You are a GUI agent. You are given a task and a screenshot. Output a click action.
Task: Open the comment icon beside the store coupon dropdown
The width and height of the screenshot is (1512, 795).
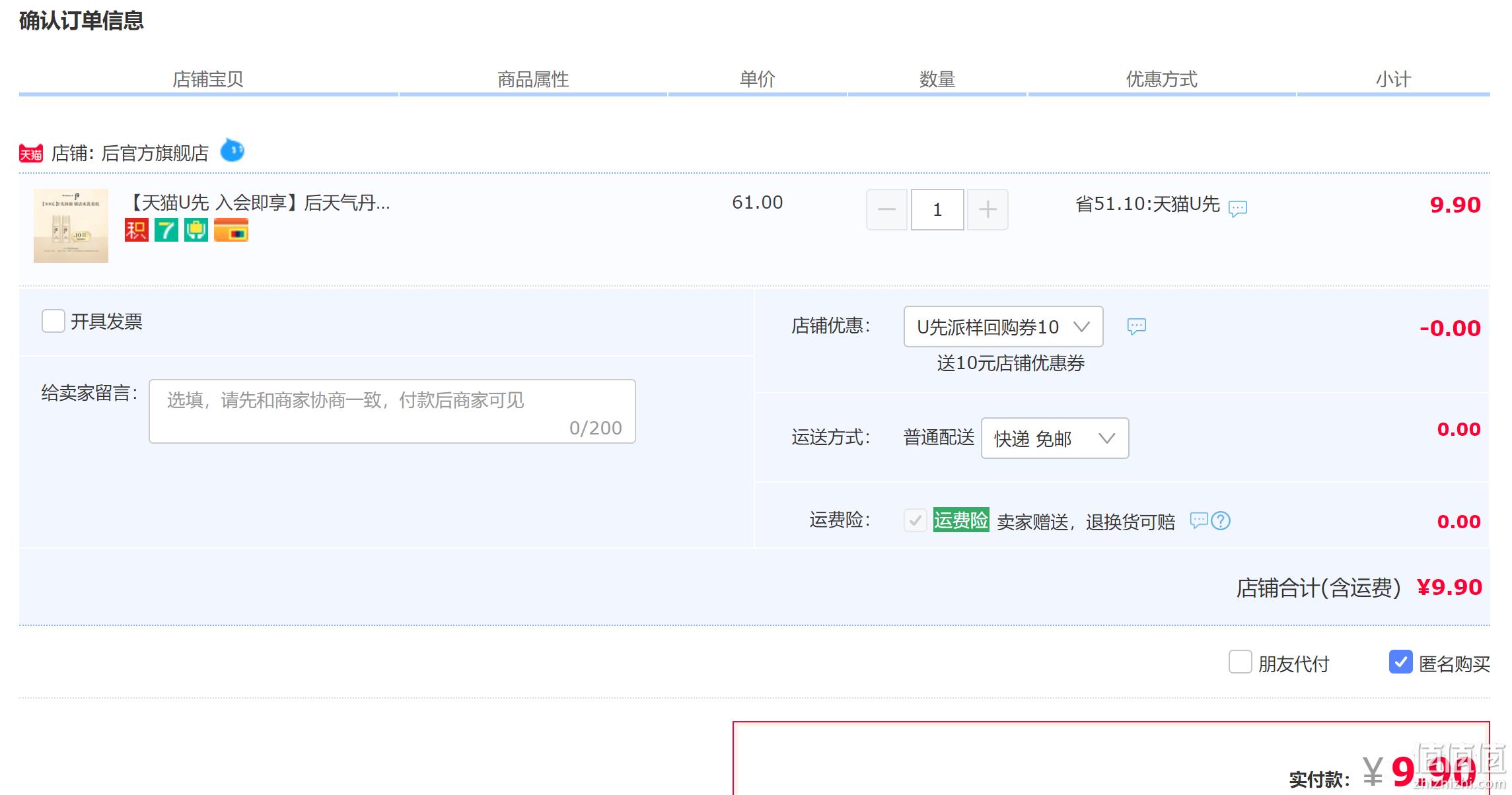point(1136,326)
